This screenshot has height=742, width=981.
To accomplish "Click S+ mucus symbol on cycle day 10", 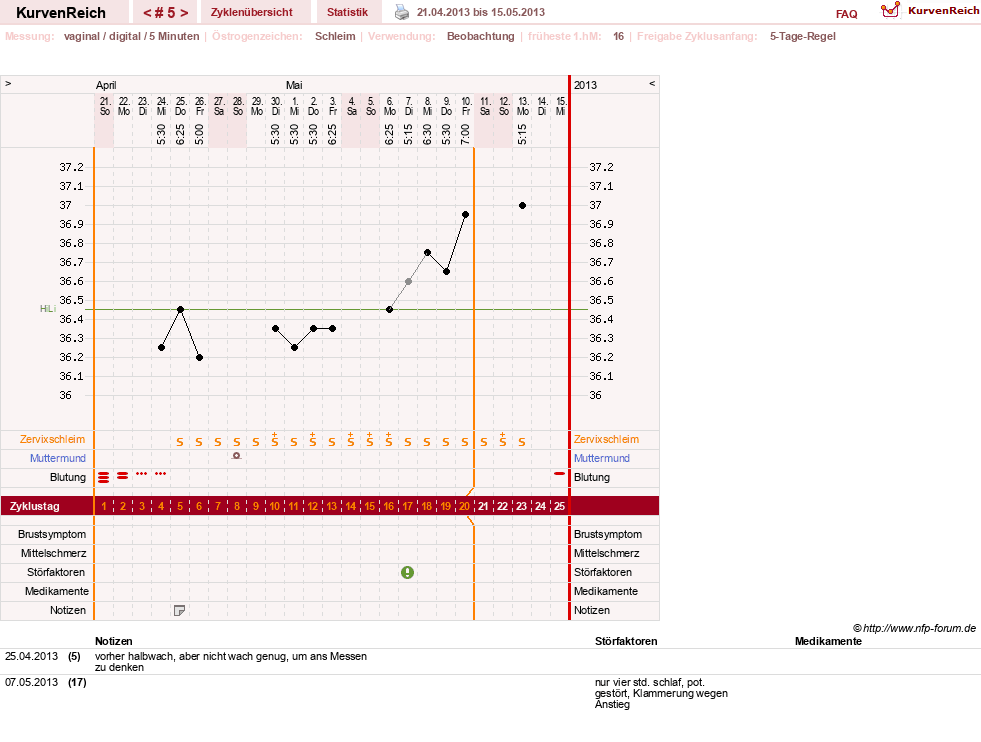I will click(275, 439).
